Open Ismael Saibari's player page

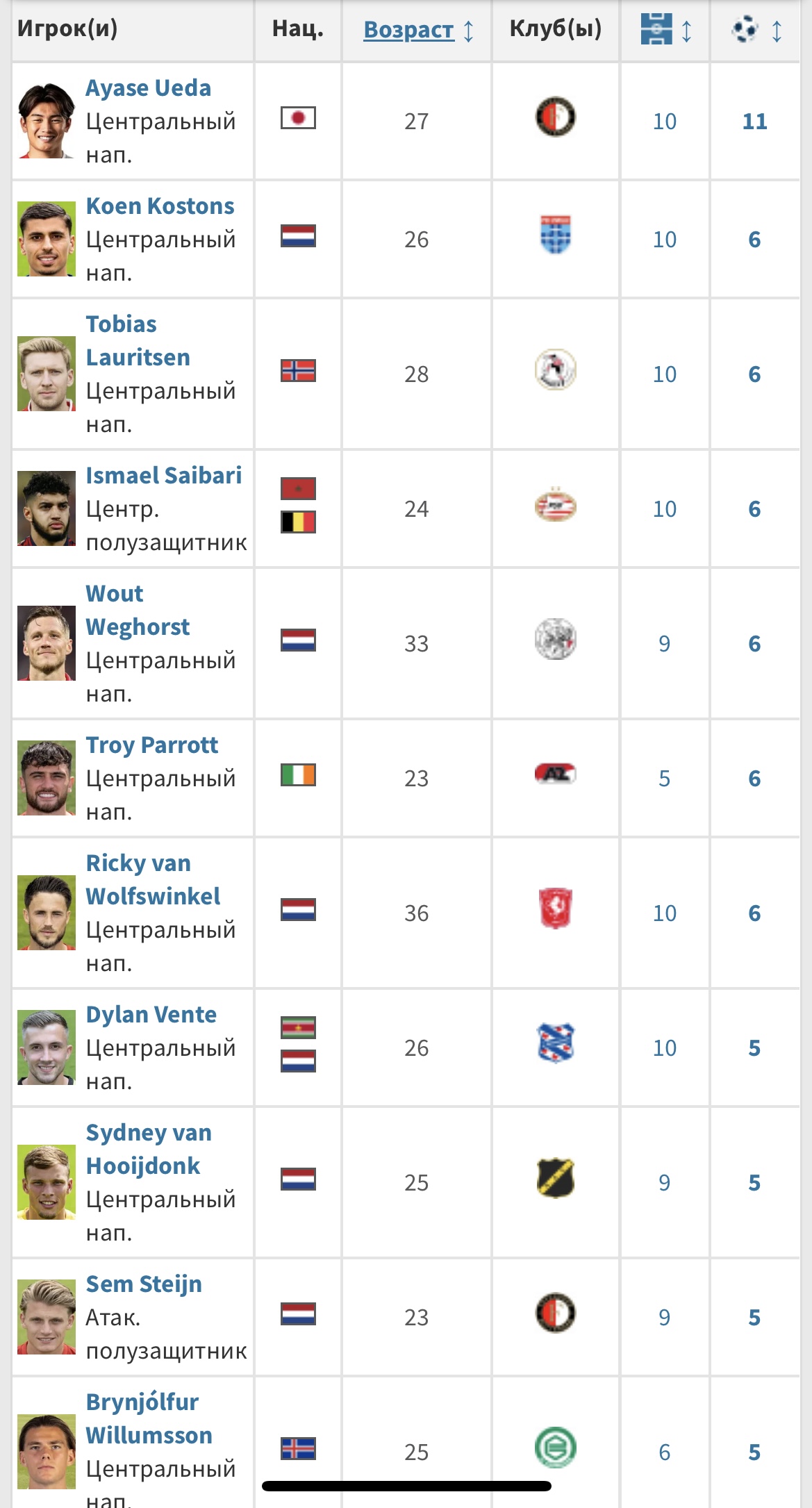163,476
